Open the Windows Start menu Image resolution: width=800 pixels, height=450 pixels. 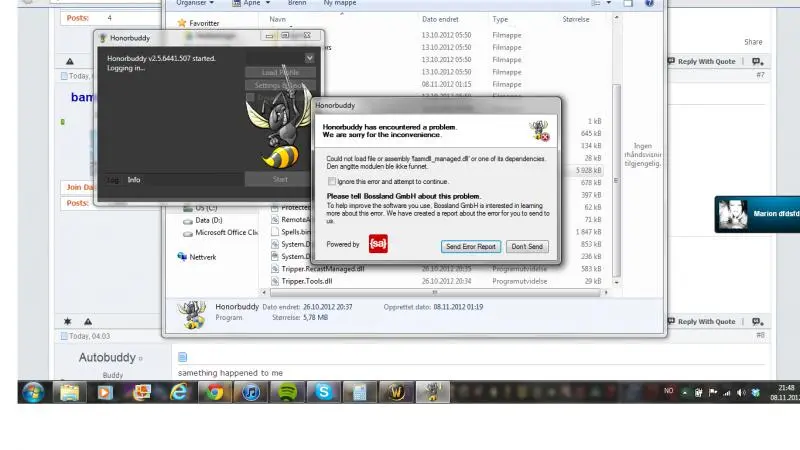33,392
